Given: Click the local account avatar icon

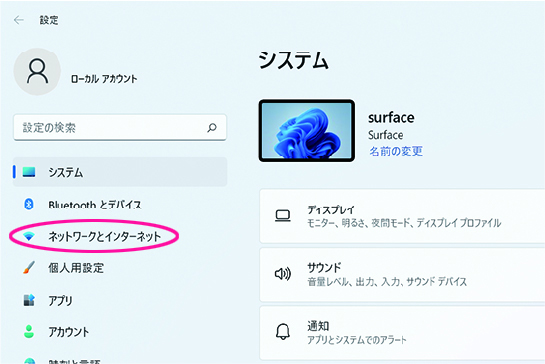Looking at the screenshot, I should pos(37,72).
